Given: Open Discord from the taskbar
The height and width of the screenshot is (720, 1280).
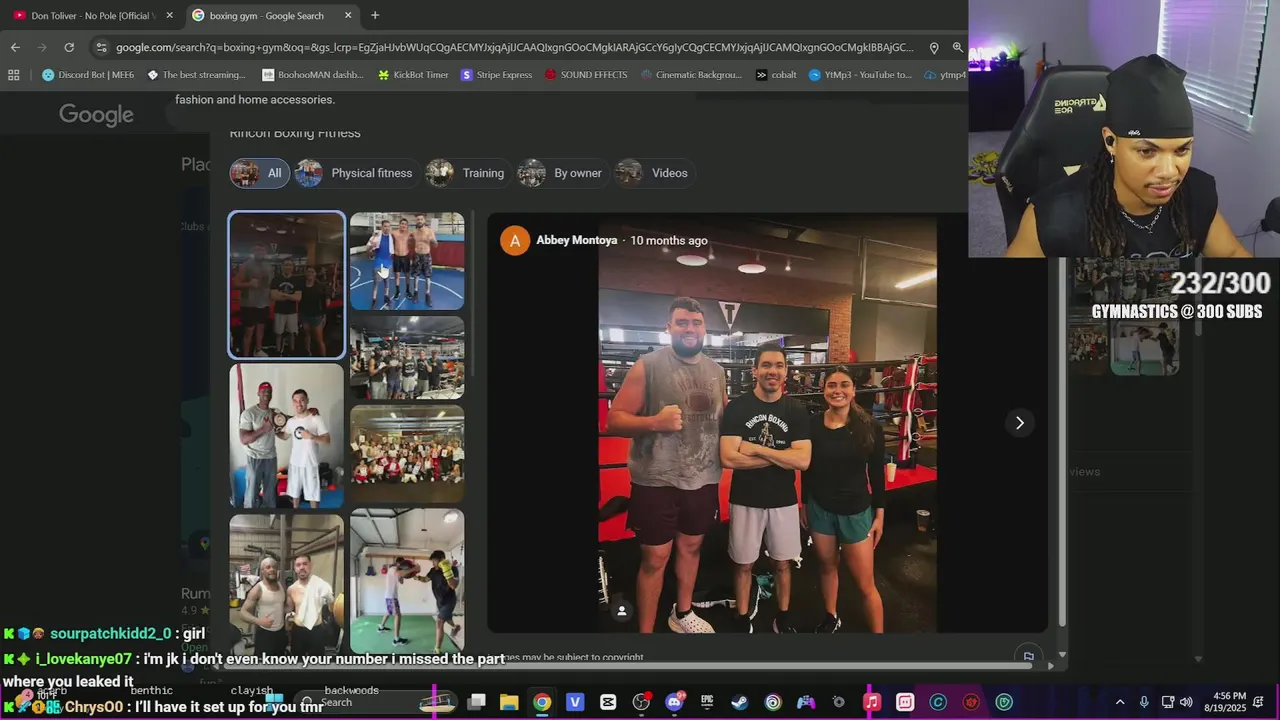Looking at the screenshot, I should coord(674,702).
